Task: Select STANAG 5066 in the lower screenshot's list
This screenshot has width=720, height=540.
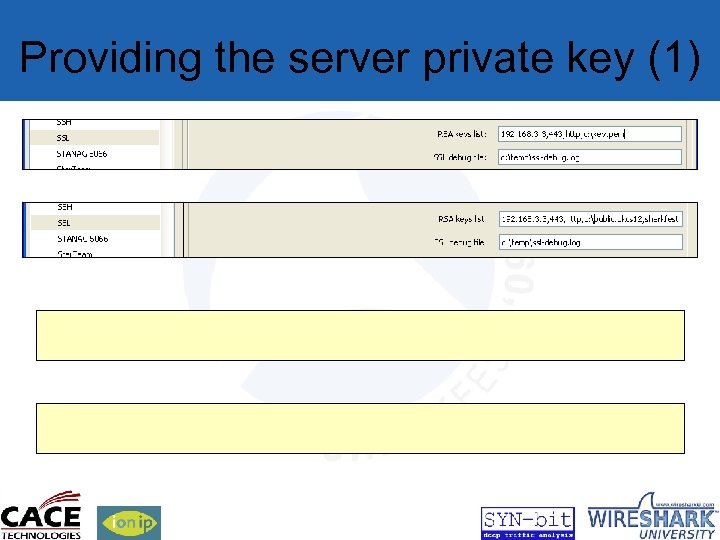Action: [x=83, y=239]
